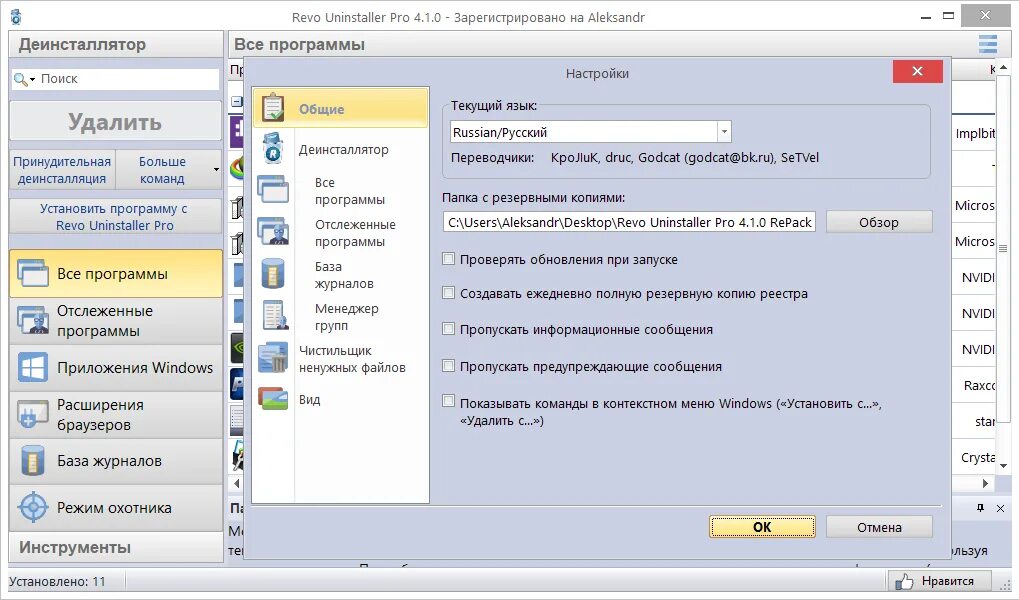The image size is (1019, 600).
Task: Click the Режим охотника crosshair icon
Action: (x=33, y=507)
